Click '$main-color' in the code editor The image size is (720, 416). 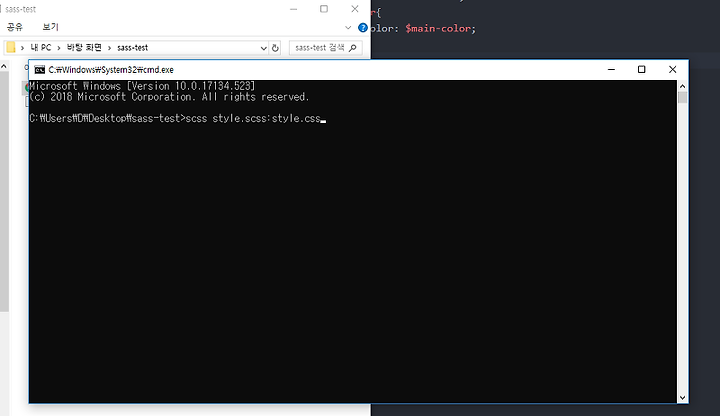(x=438, y=28)
